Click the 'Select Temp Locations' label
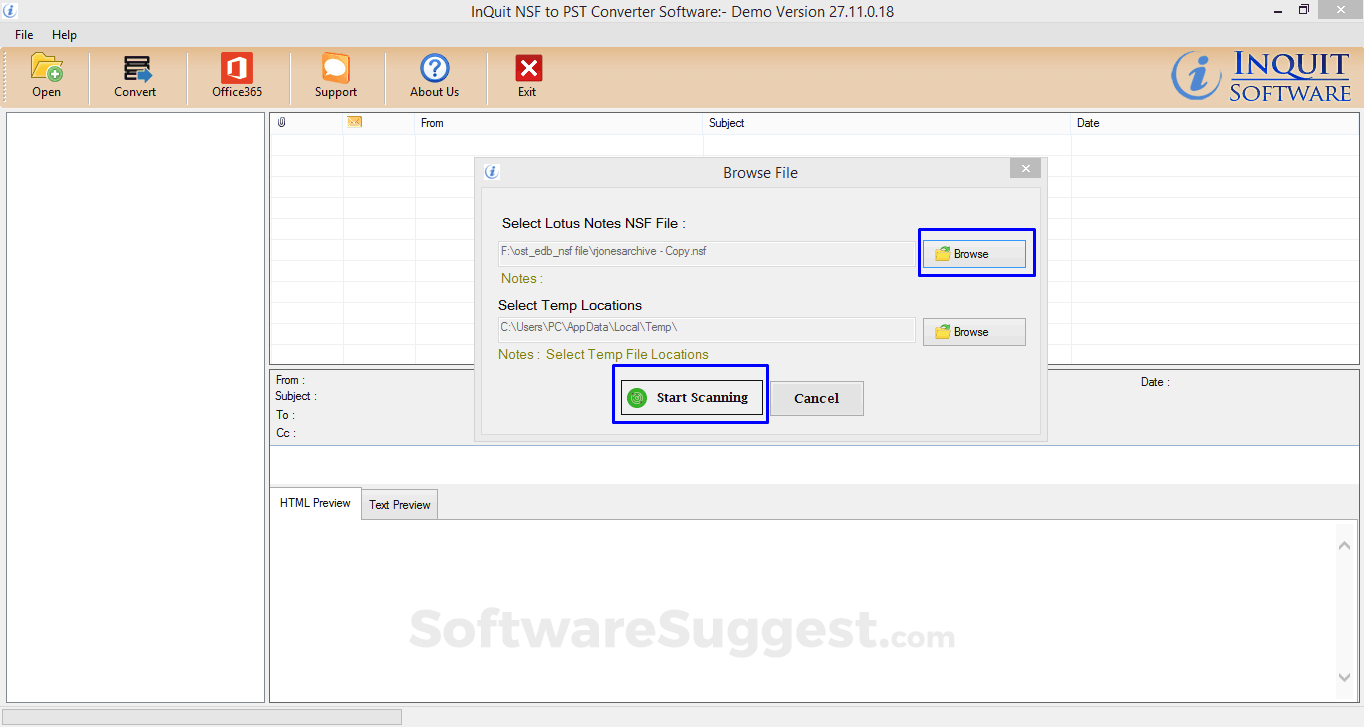The width and height of the screenshot is (1364, 727). (570, 305)
